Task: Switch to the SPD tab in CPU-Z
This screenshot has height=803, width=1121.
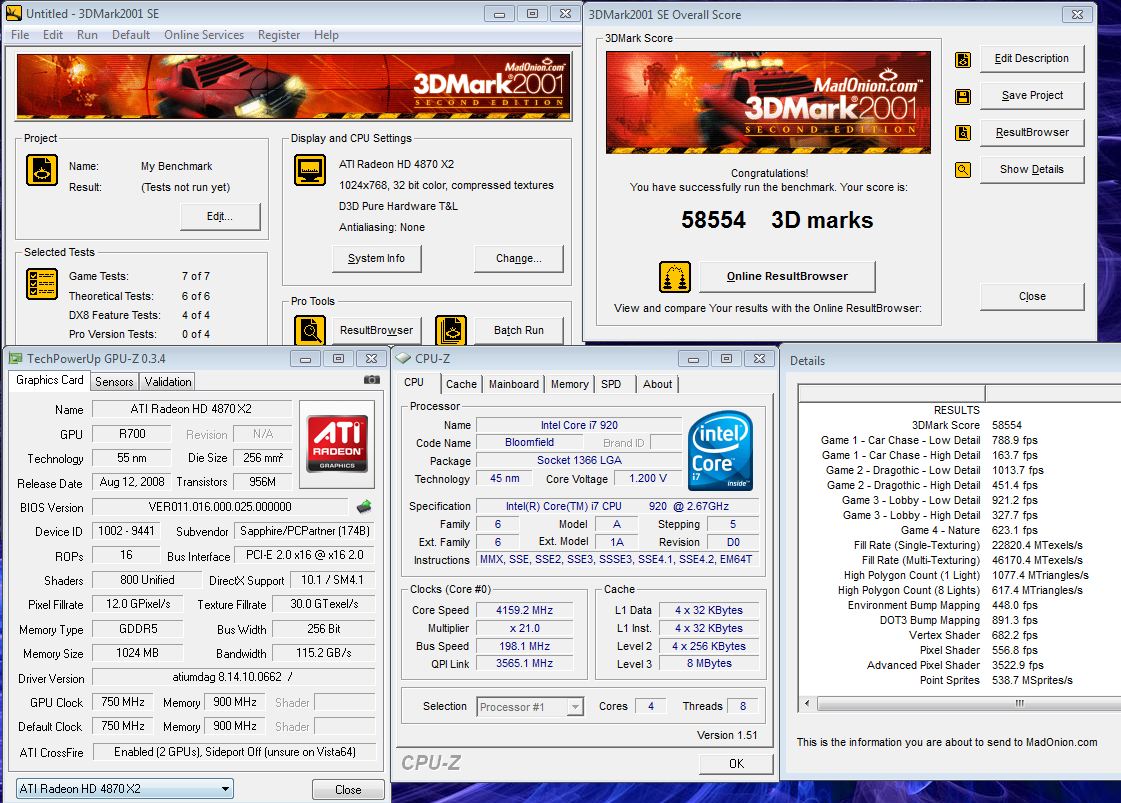Action: click(611, 384)
